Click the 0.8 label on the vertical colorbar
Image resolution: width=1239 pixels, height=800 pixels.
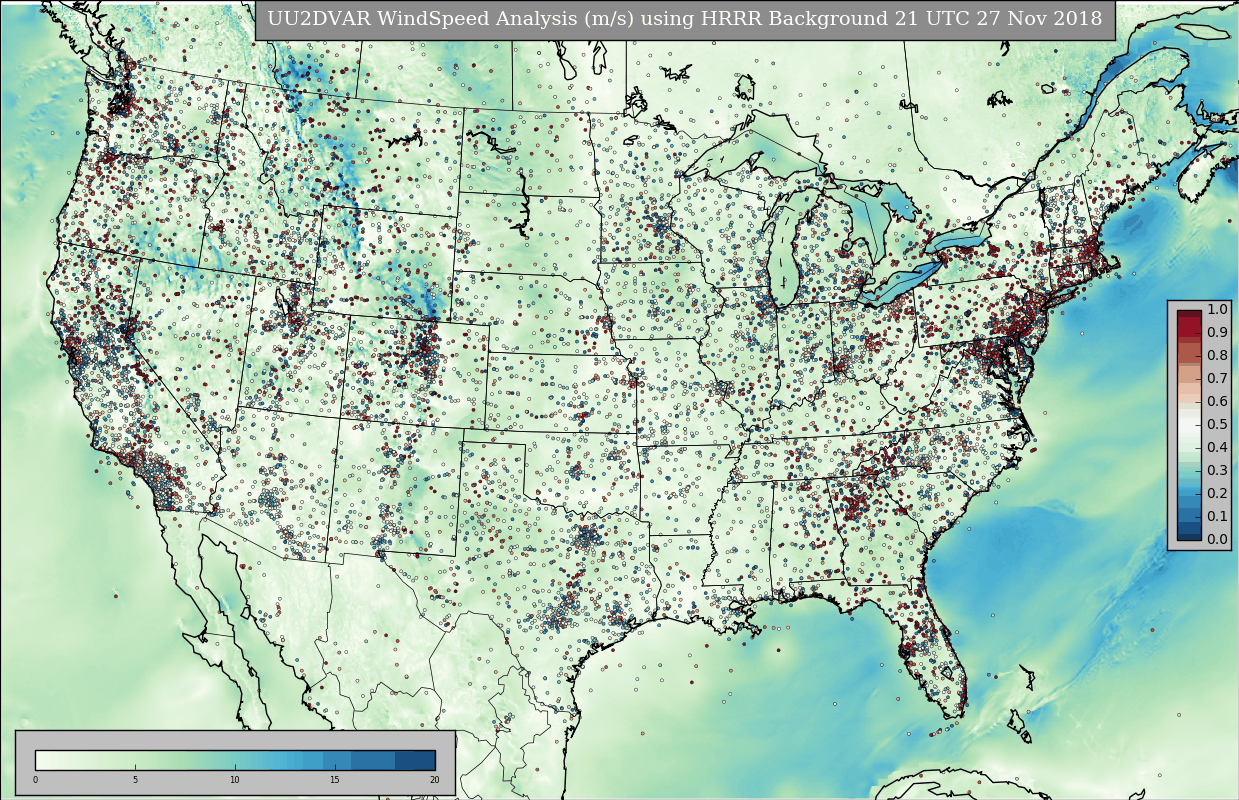(1217, 355)
